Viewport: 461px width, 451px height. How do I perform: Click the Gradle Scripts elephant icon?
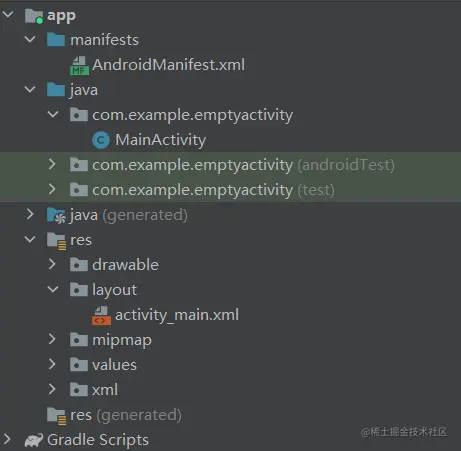pos(34,440)
